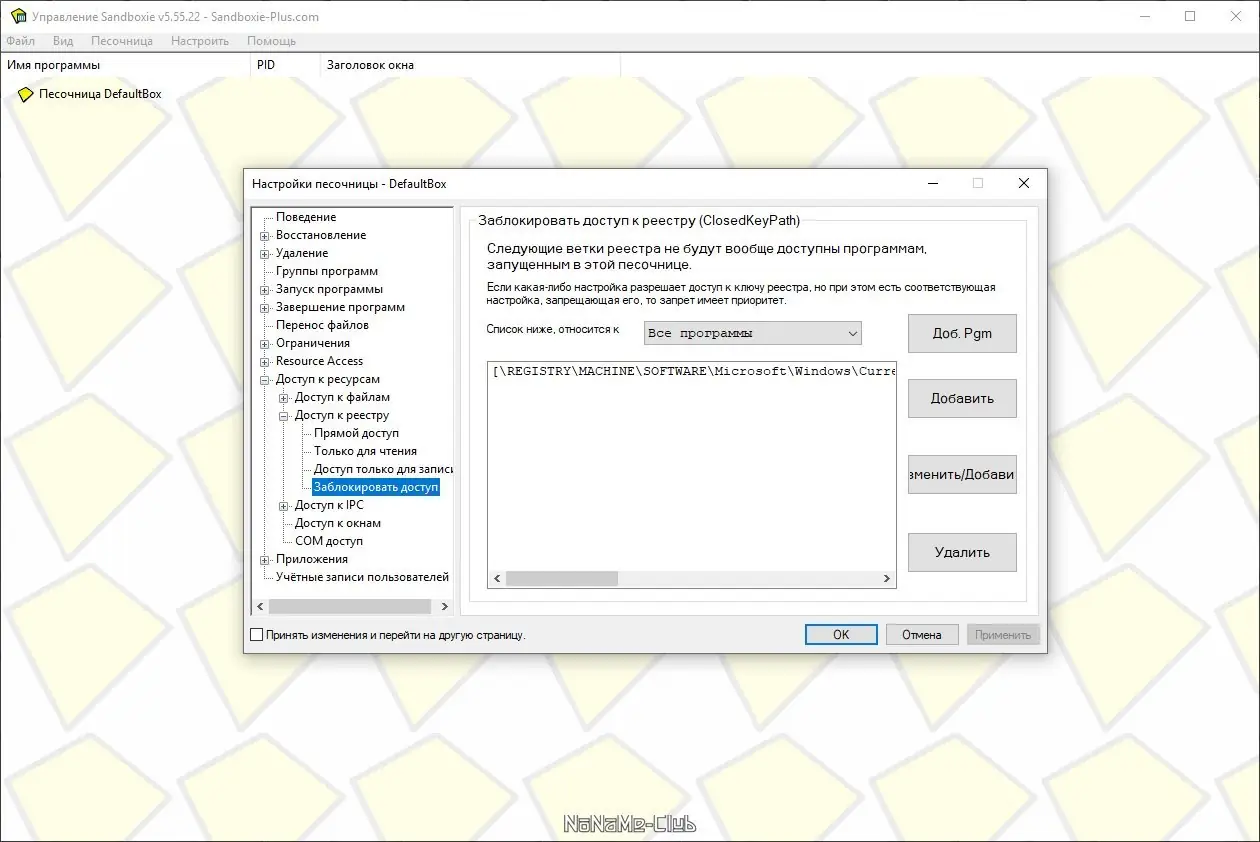The height and width of the screenshot is (842, 1260).
Task: Open the Настроить menu
Action: click(200, 41)
